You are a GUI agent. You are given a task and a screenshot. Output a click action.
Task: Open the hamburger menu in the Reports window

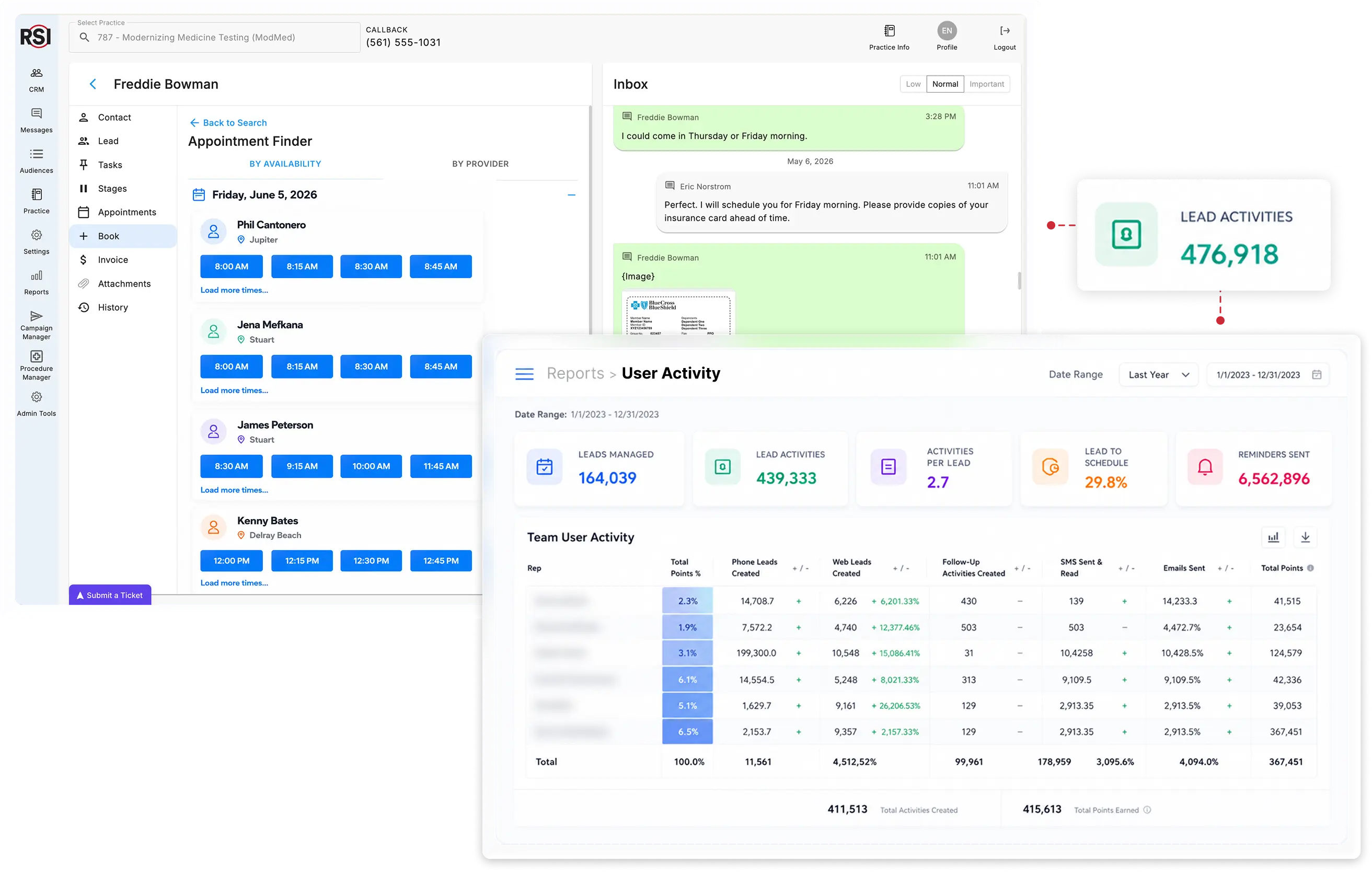(524, 374)
